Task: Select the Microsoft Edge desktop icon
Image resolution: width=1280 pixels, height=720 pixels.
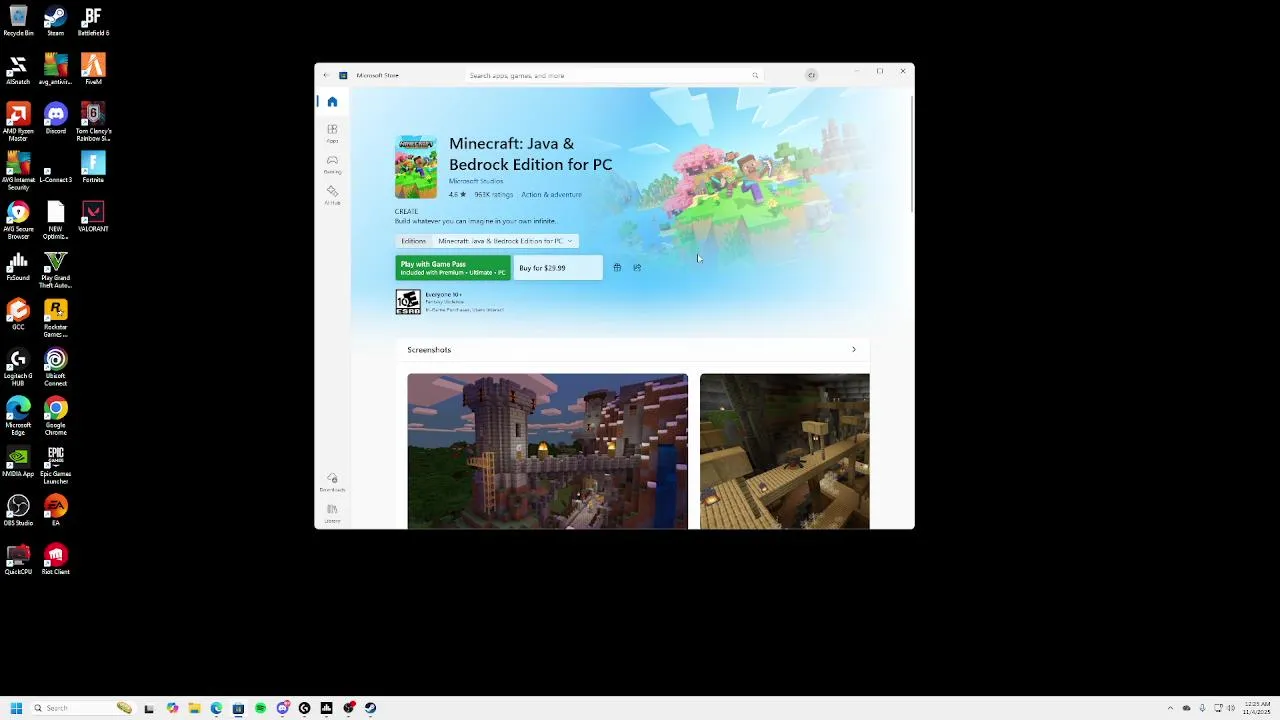Action: 18,417
